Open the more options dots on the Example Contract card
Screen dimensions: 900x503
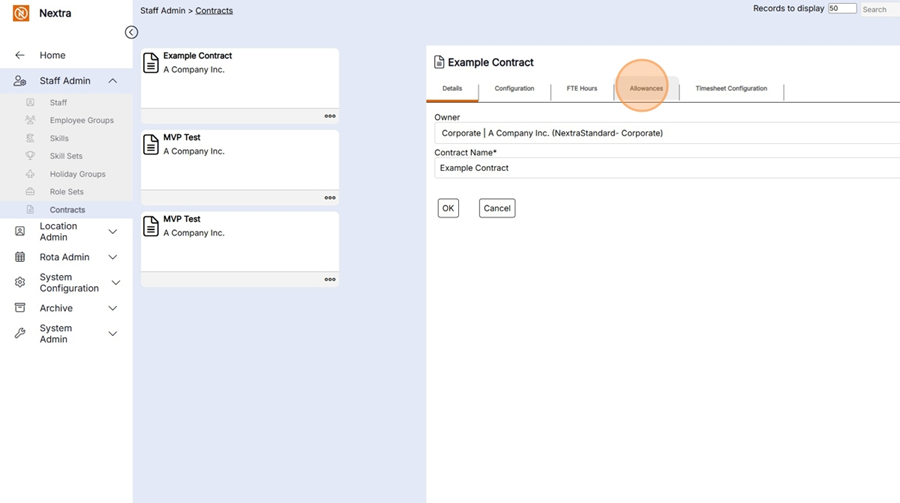click(330, 116)
